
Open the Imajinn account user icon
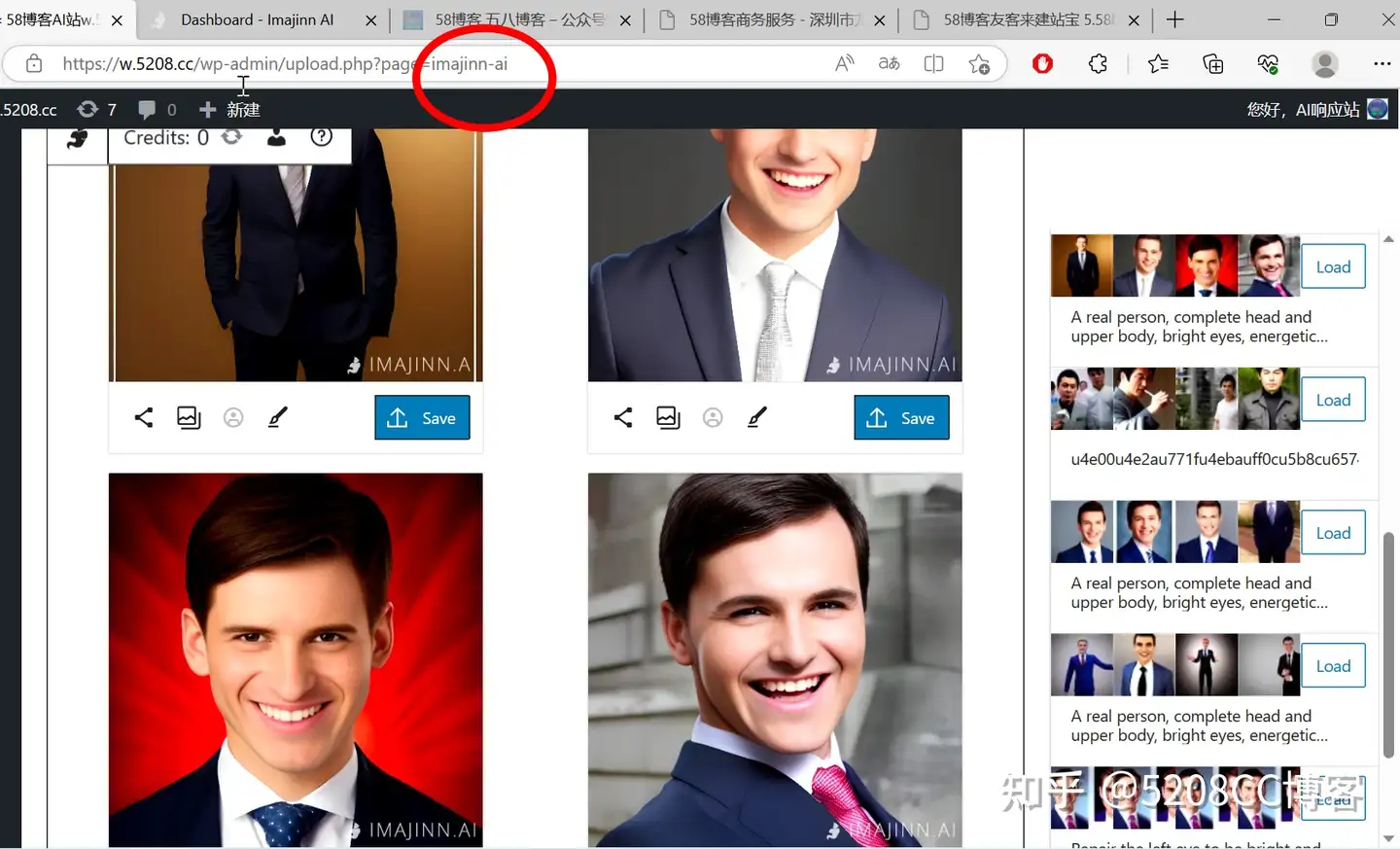tap(276, 137)
